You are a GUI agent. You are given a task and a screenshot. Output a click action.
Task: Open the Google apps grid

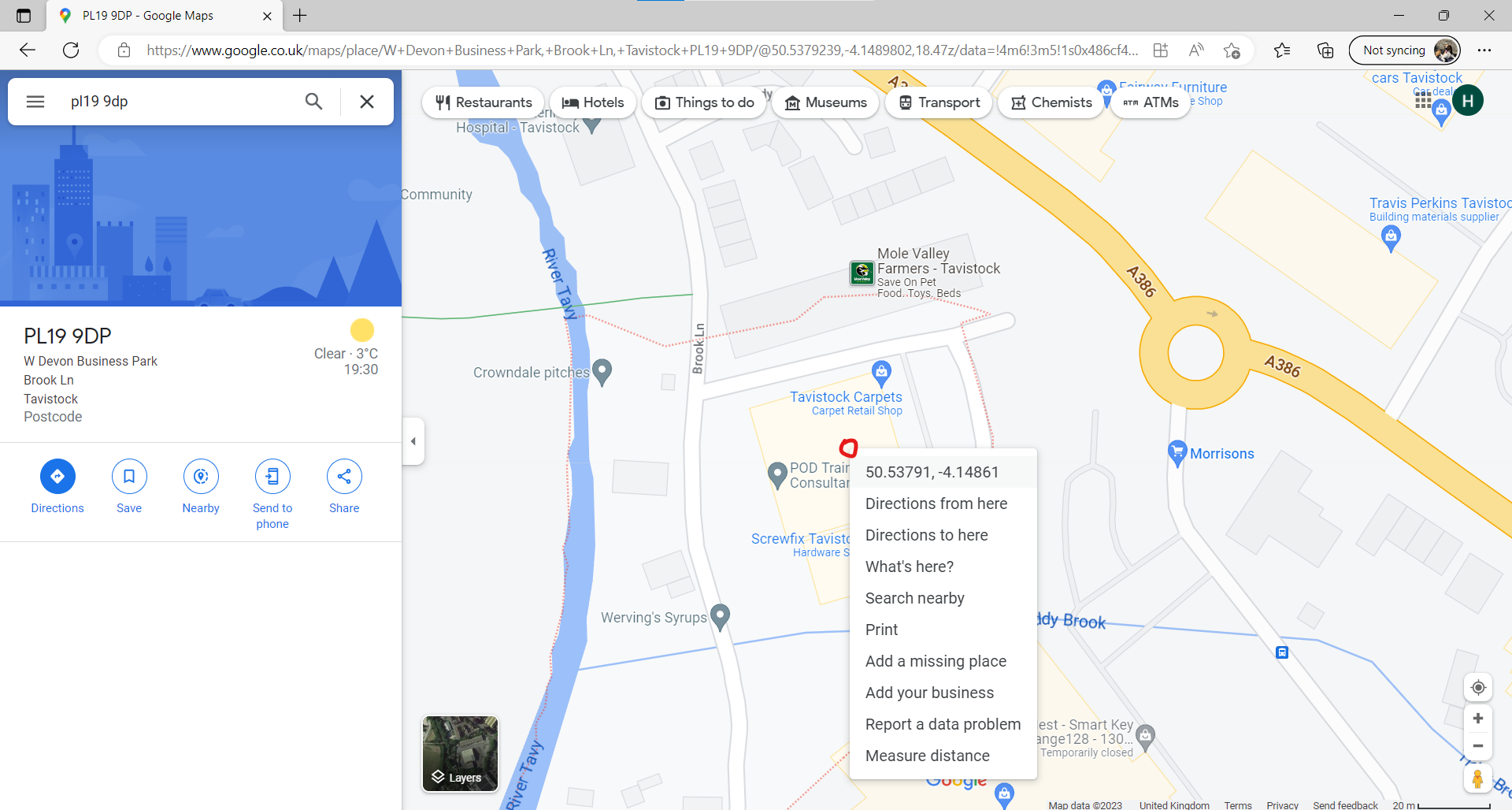1423,101
